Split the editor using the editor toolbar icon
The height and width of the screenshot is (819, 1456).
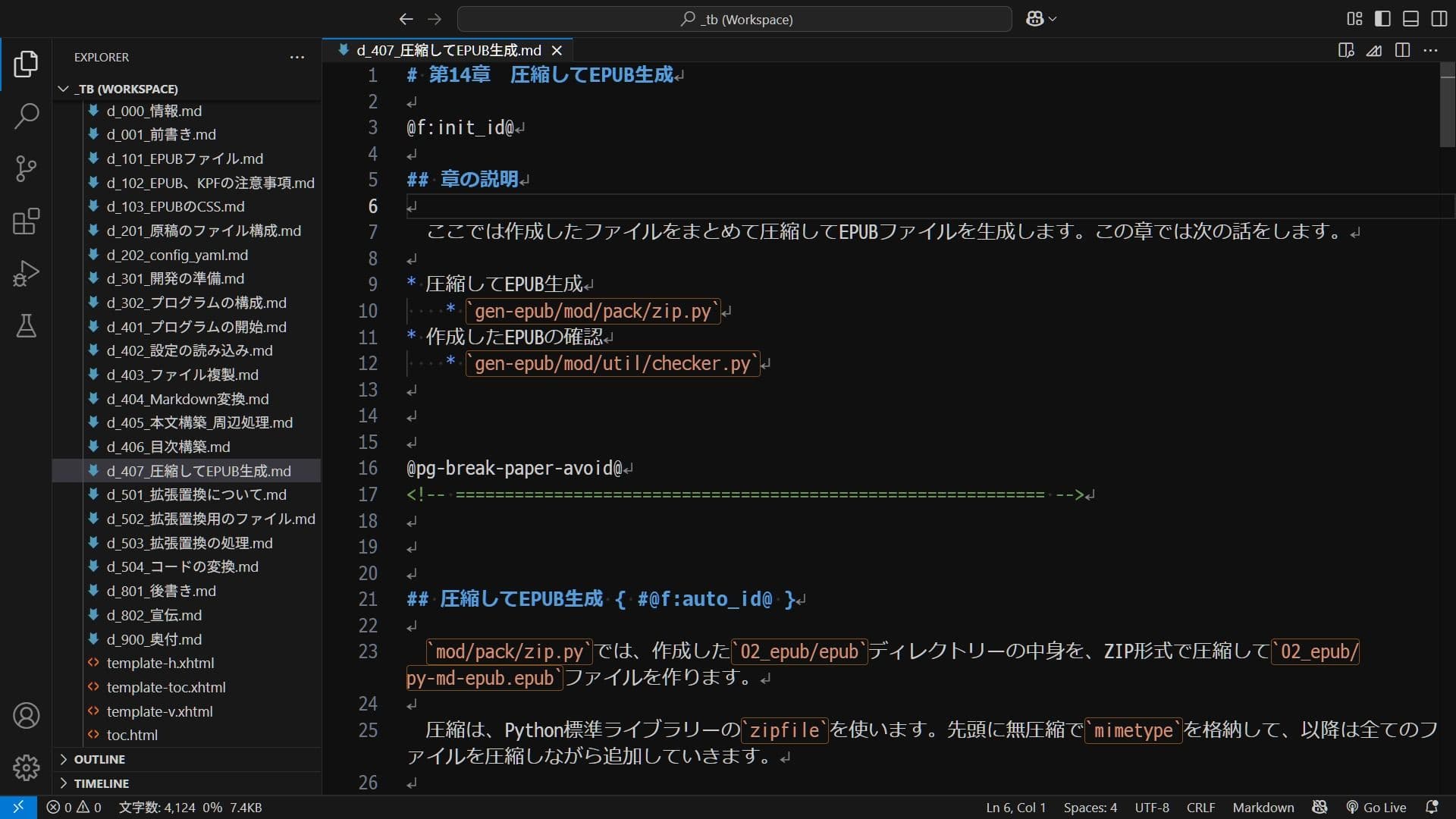click(1402, 50)
